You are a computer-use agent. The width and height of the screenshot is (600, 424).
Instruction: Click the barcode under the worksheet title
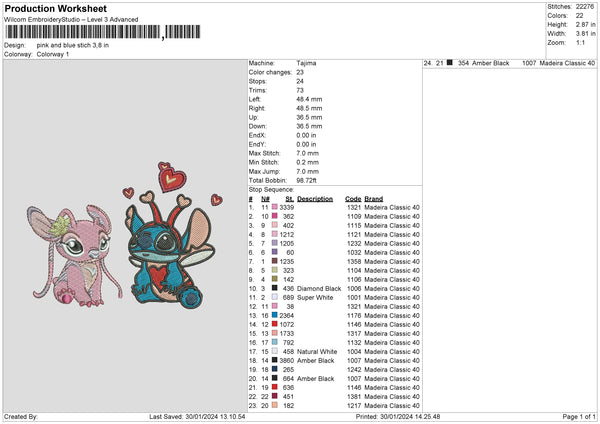103,32
